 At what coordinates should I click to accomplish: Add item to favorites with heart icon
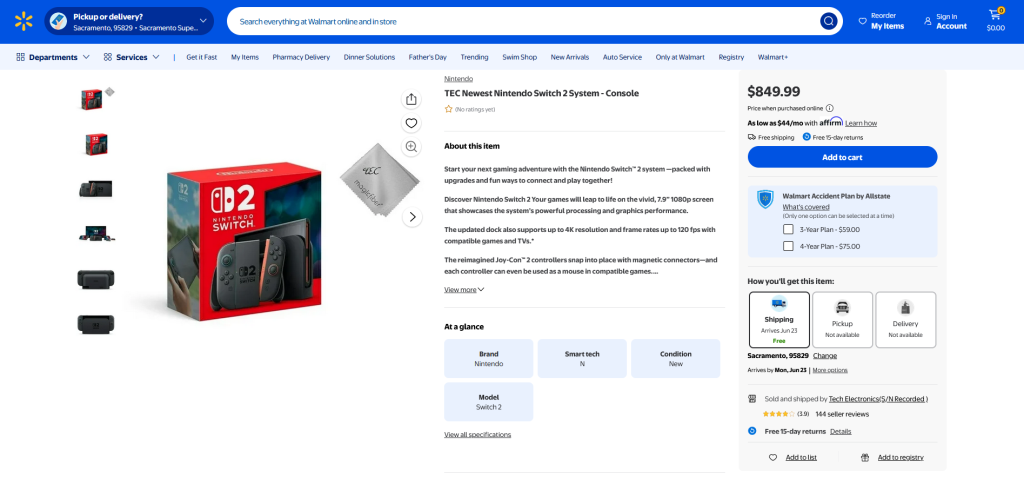pyautogui.click(x=411, y=123)
